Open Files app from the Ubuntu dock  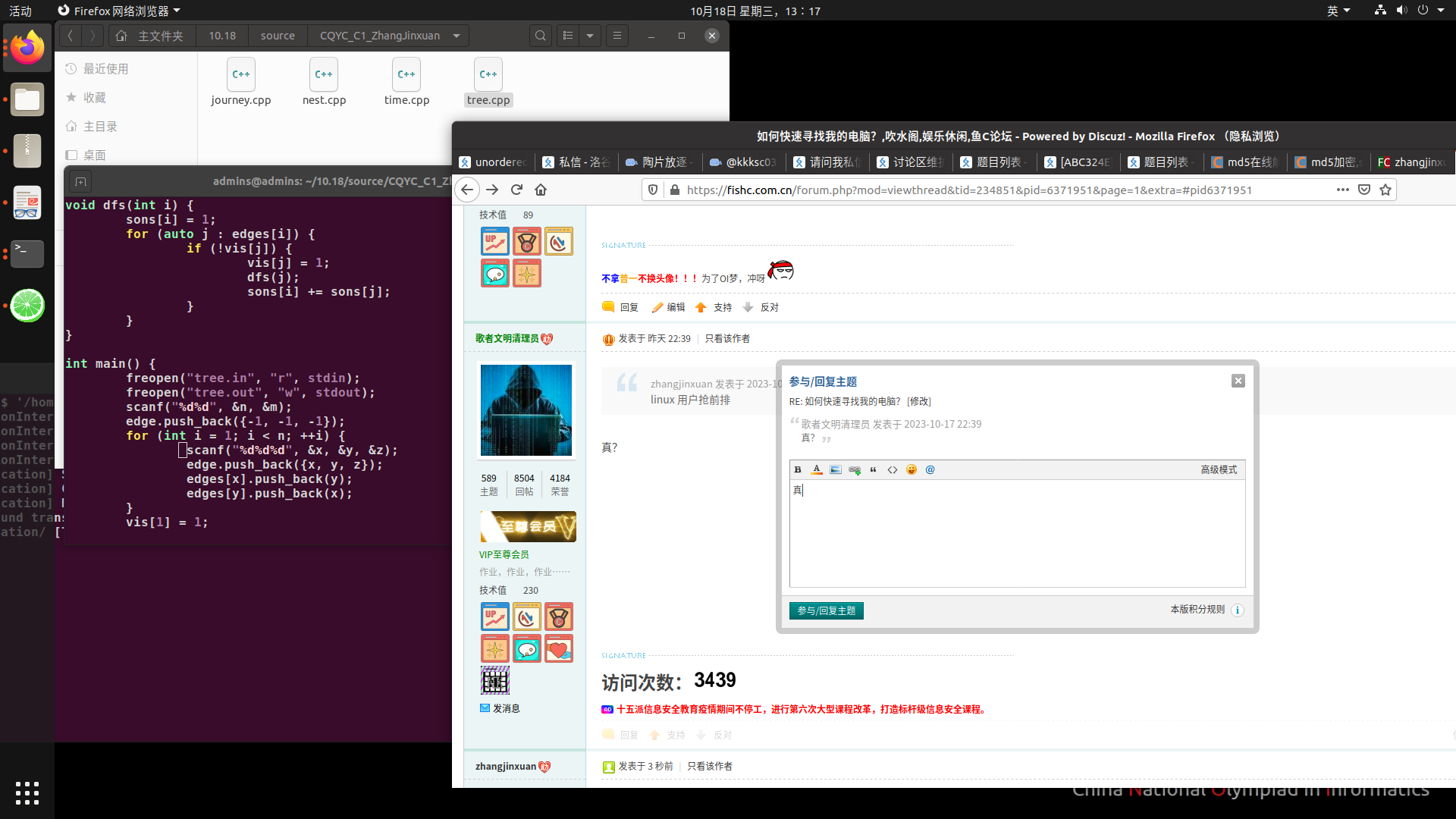[27, 99]
